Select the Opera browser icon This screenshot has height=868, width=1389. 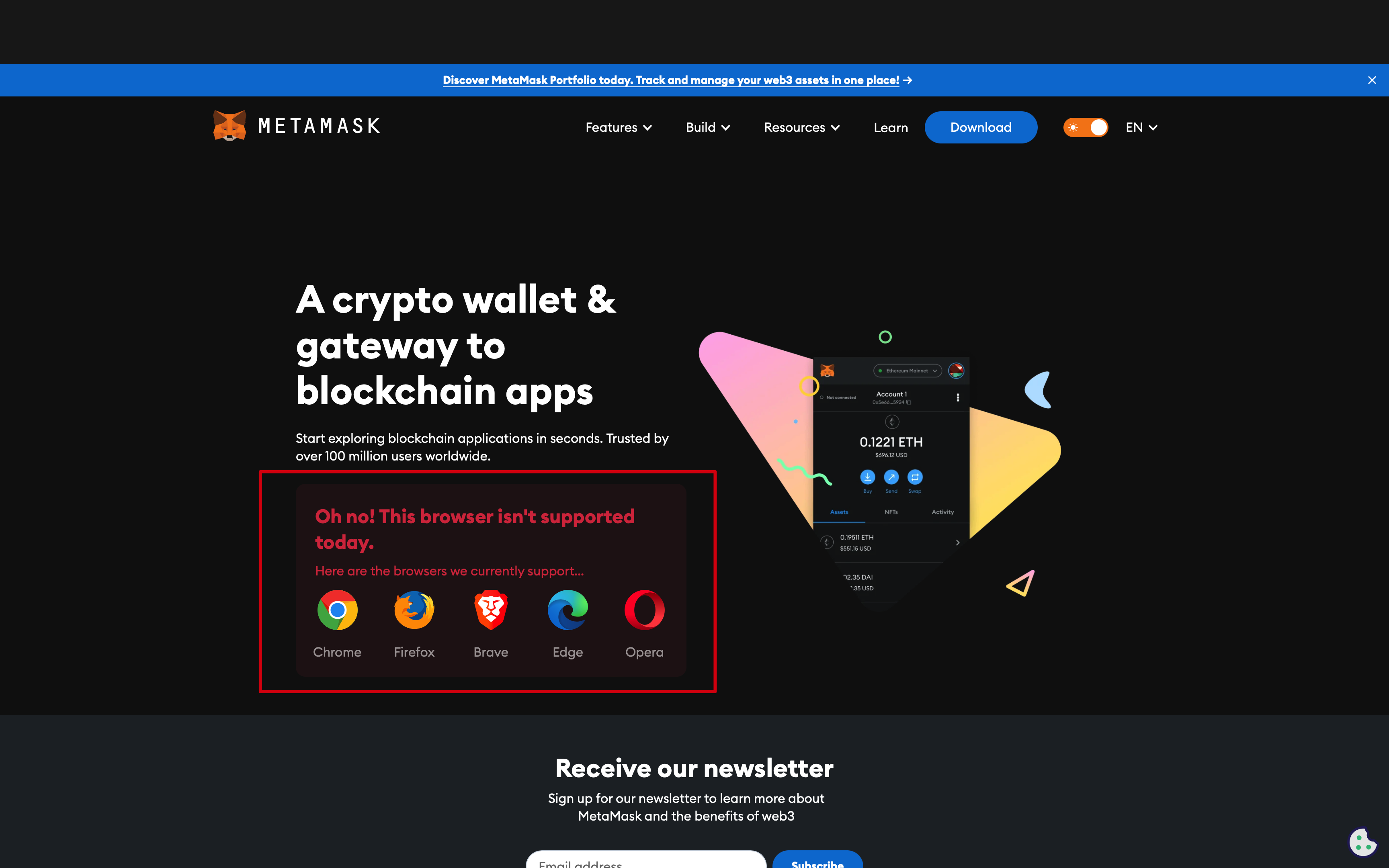pyautogui.click(x=645, y=610)
